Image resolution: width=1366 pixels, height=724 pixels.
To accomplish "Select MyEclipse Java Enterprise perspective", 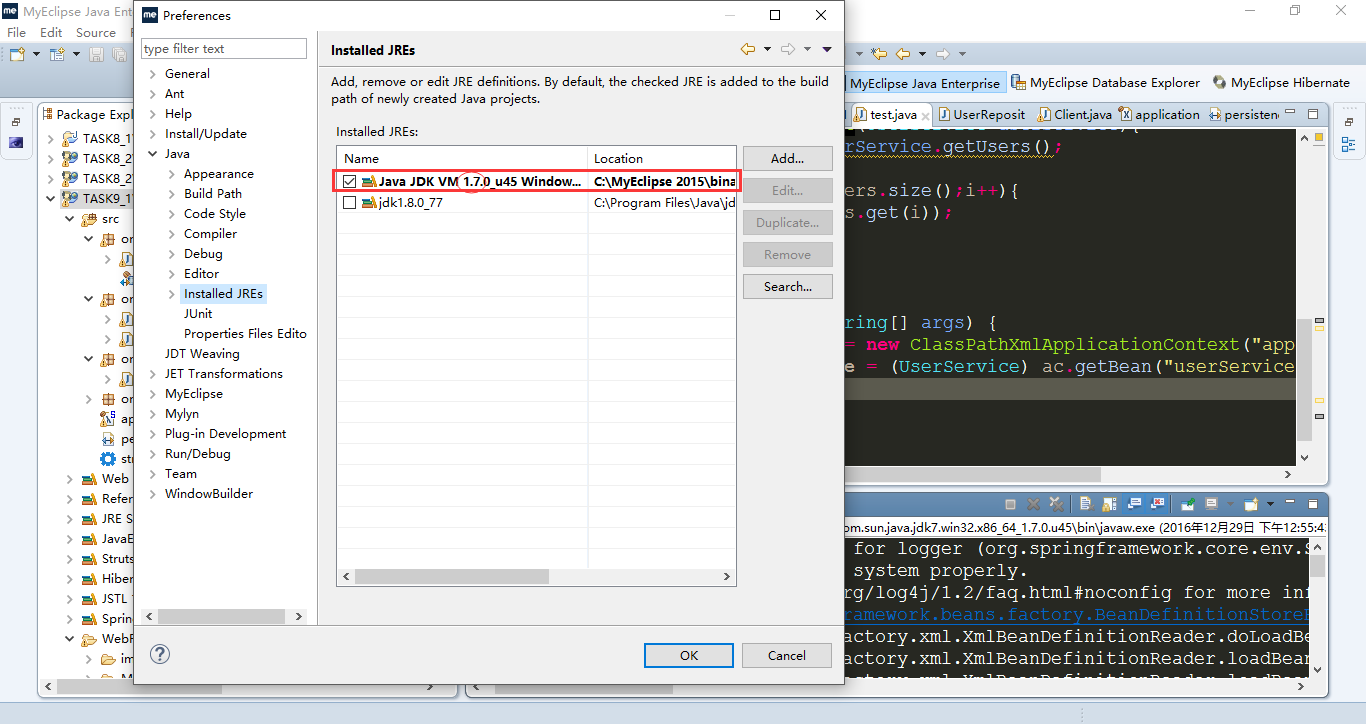I will pyautogui.click(x=923, y=83).
